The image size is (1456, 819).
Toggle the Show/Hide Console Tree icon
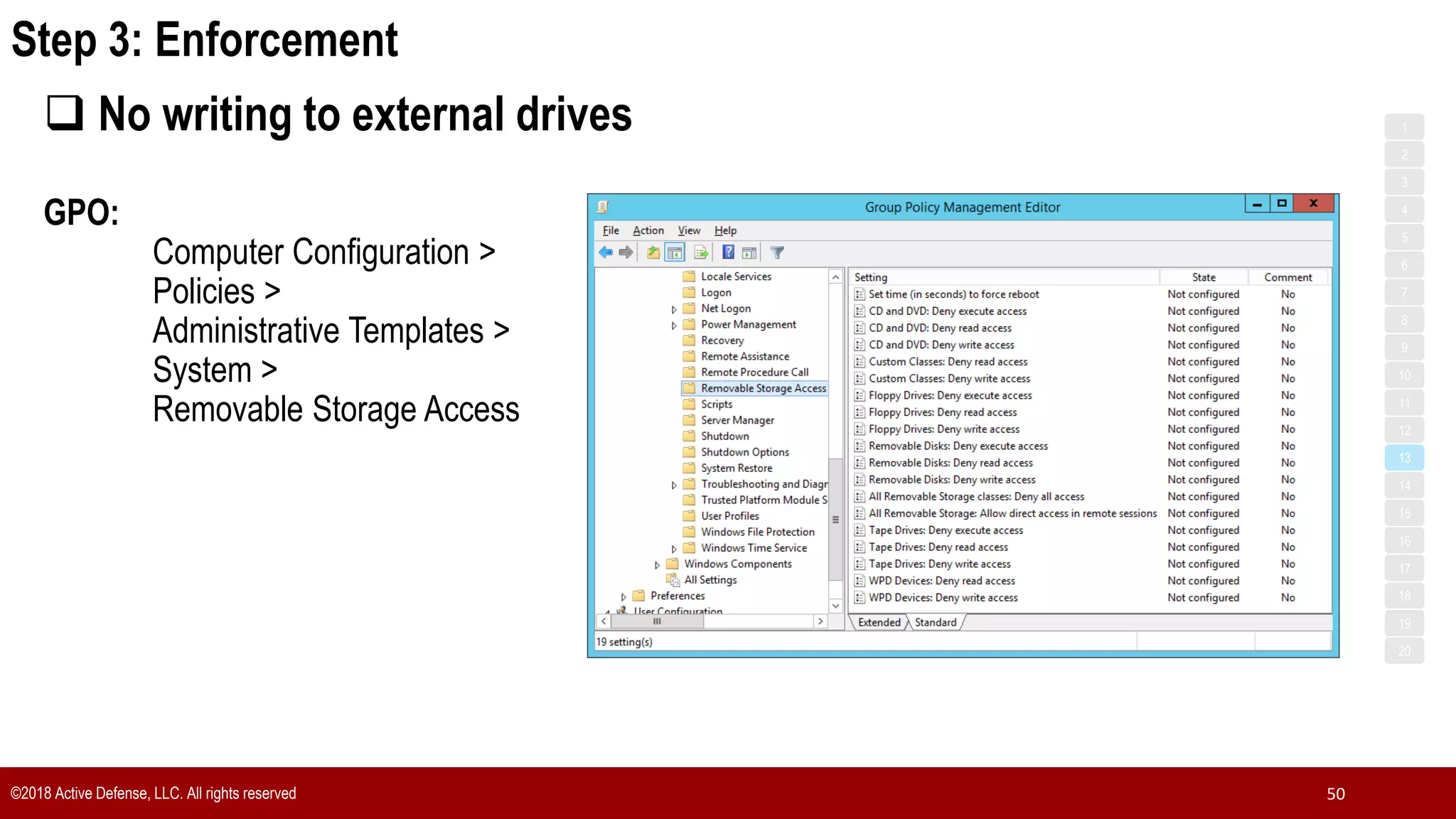pos(675,252)
